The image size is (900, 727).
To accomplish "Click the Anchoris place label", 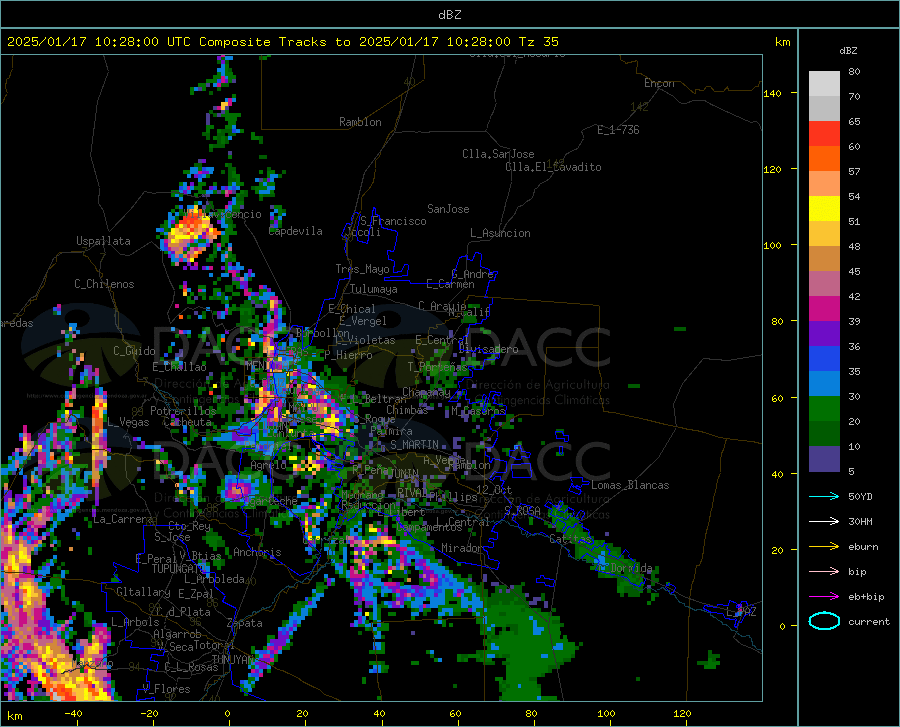I will (257, 553).
